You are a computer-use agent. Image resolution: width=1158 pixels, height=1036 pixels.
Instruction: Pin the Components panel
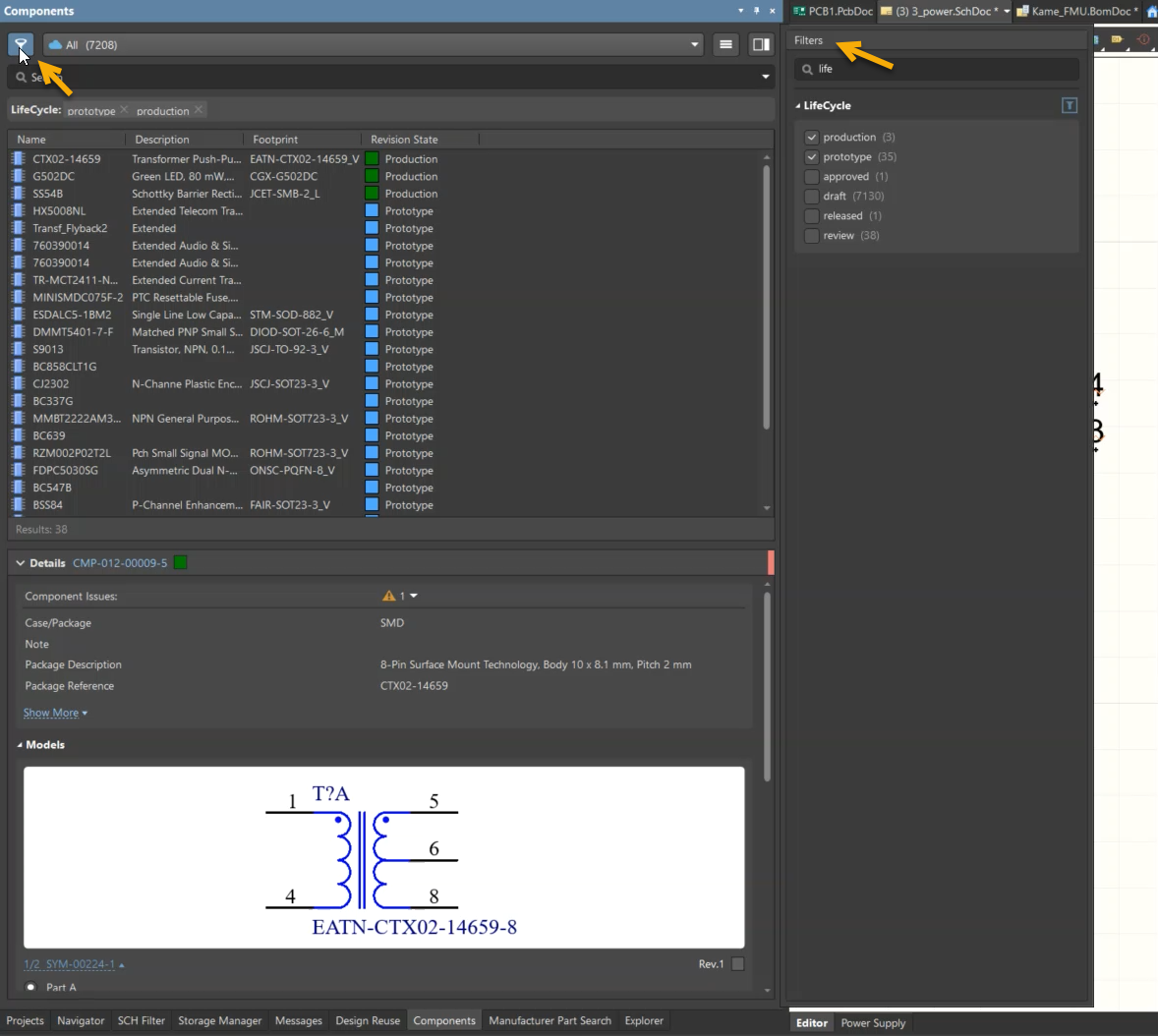(756, 11)
